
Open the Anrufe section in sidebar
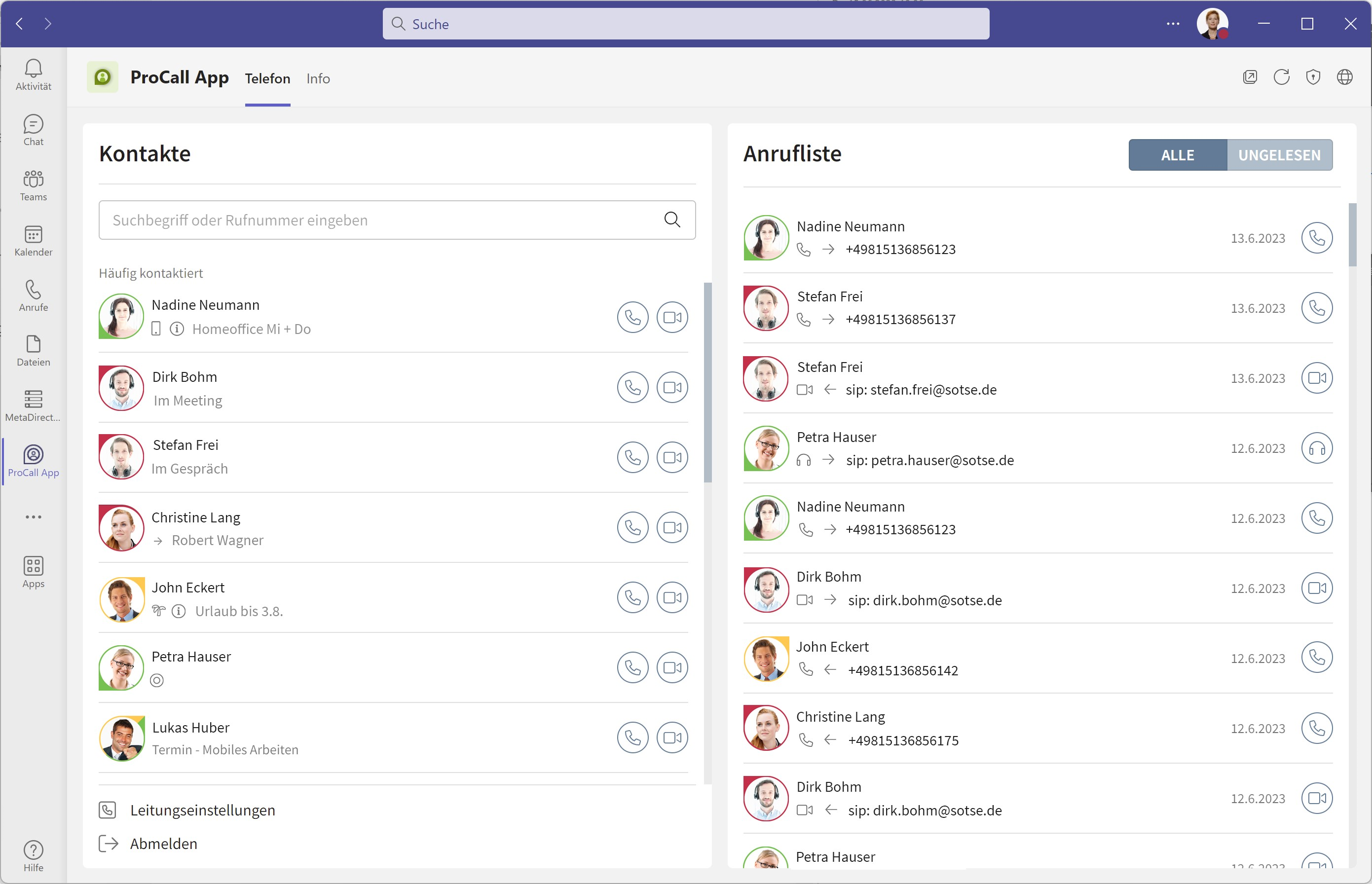coord(33,295)
